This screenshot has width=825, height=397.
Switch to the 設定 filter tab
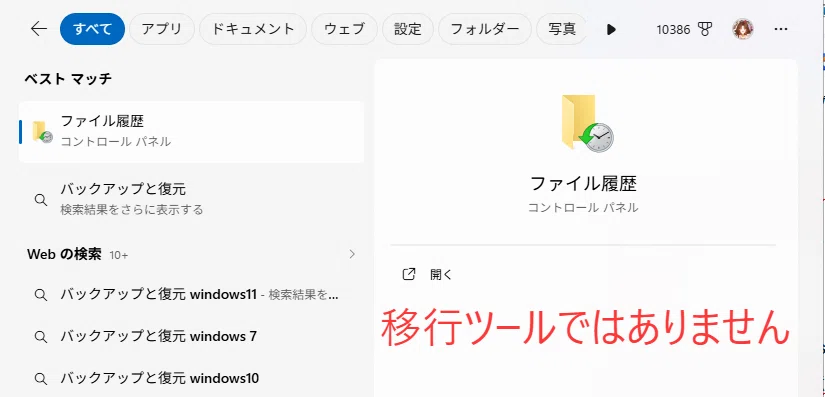[x=408, y=29]
